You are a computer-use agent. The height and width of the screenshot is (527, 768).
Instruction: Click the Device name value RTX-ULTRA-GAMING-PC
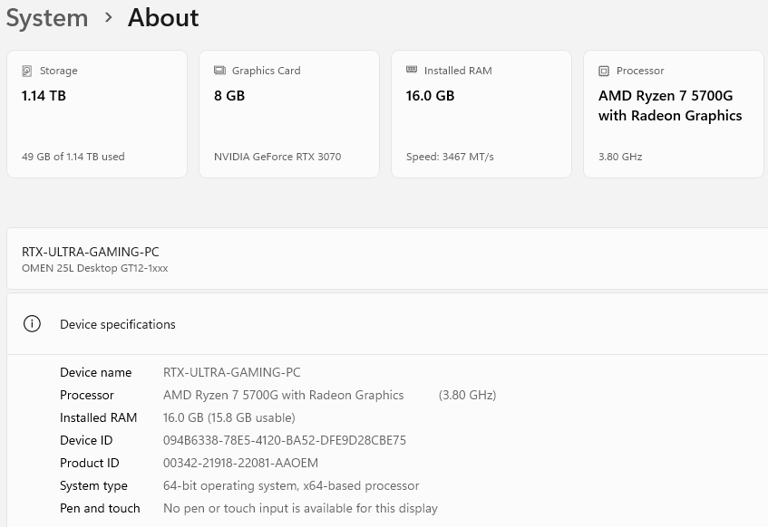232,372
